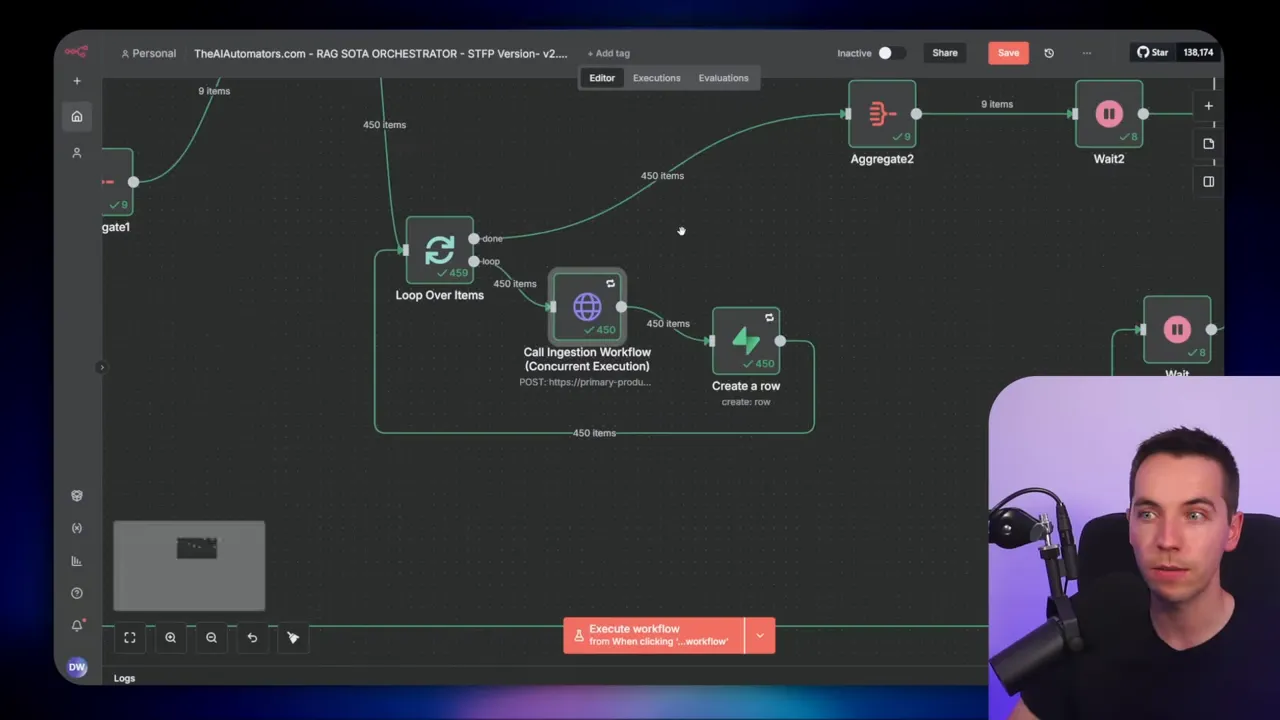
Task: Add a sticky note to canvas
Action: (1208, 144)
